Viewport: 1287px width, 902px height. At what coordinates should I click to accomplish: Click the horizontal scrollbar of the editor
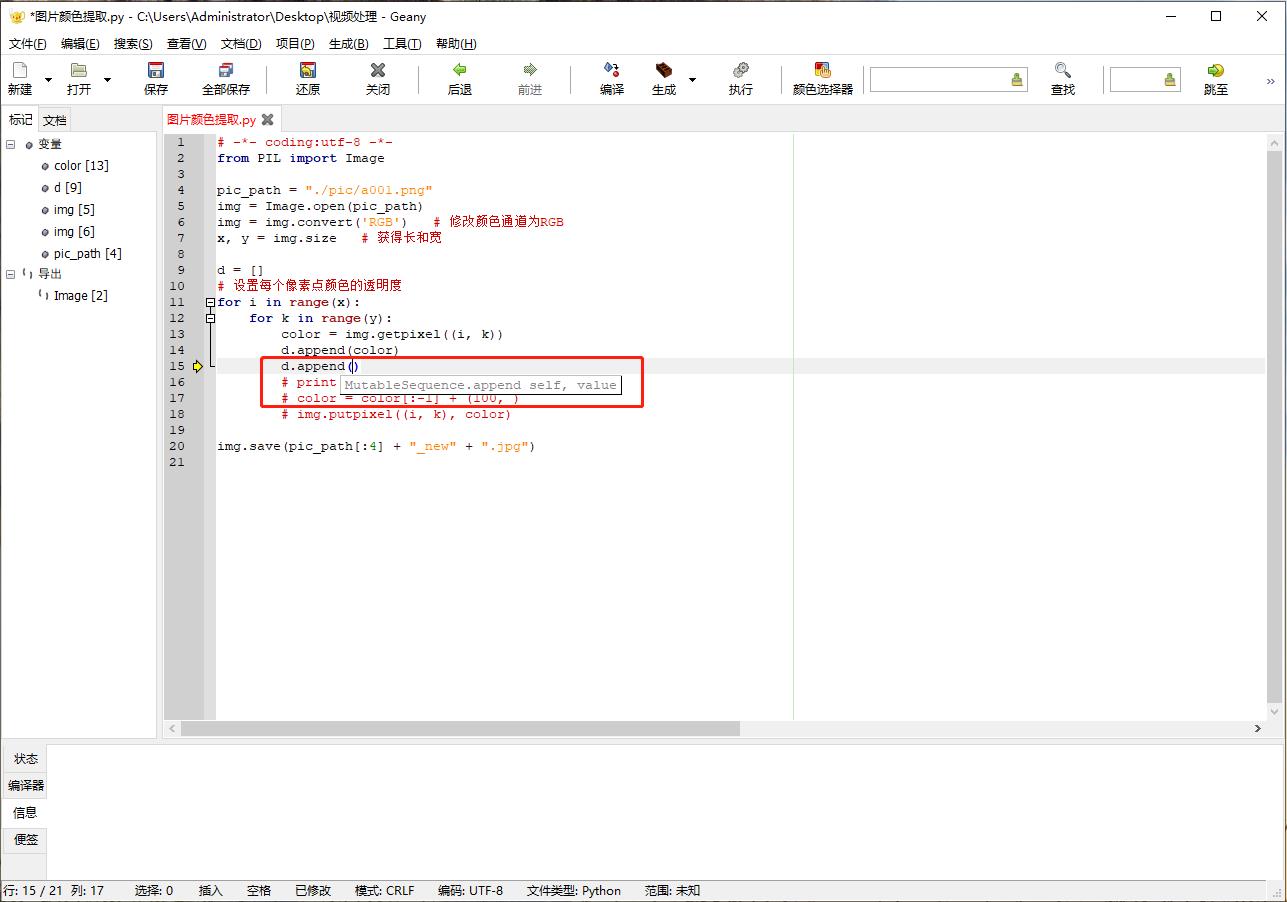[460, 729]
